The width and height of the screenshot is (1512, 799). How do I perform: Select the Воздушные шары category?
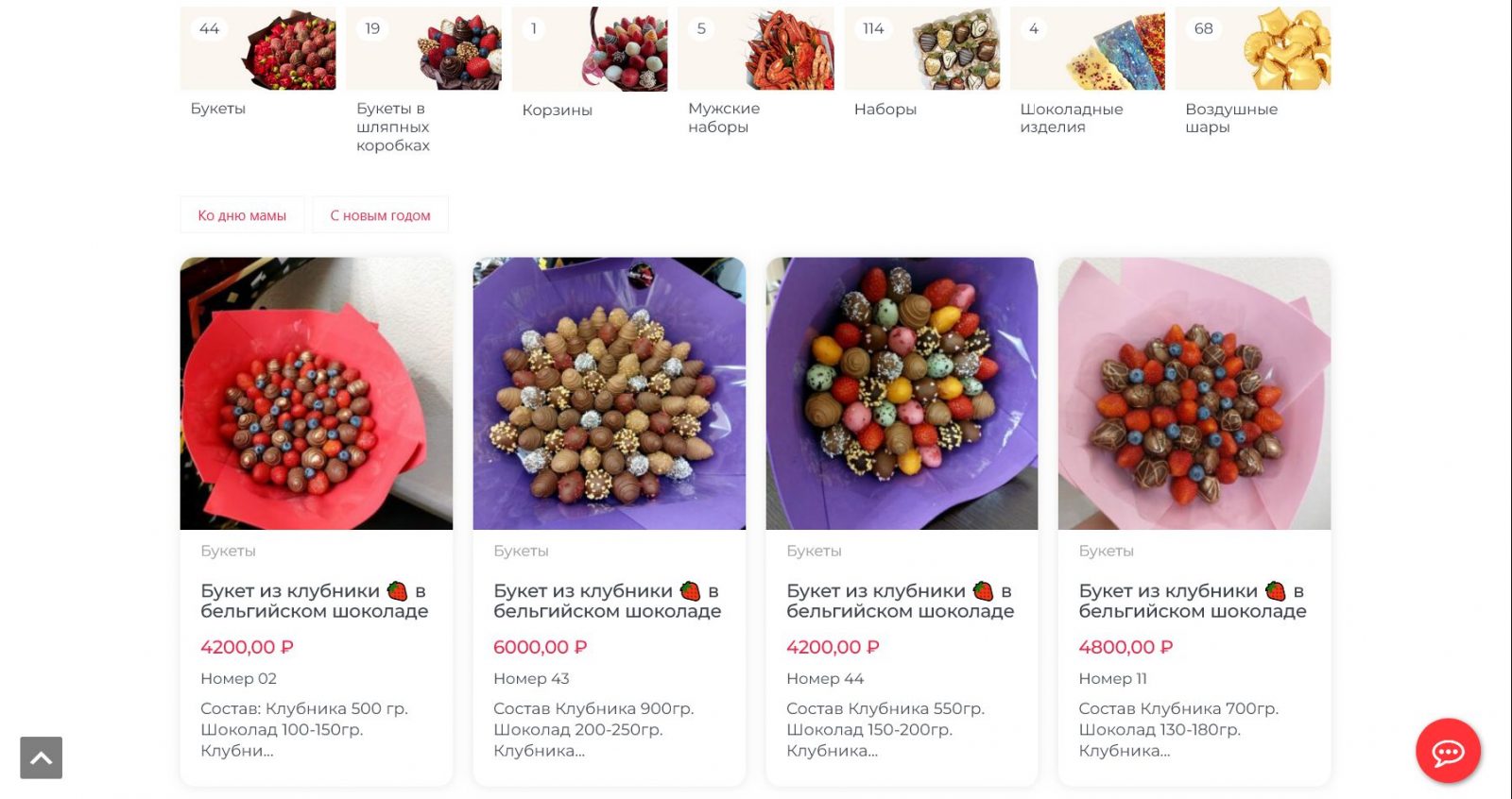click(1253, 49)
